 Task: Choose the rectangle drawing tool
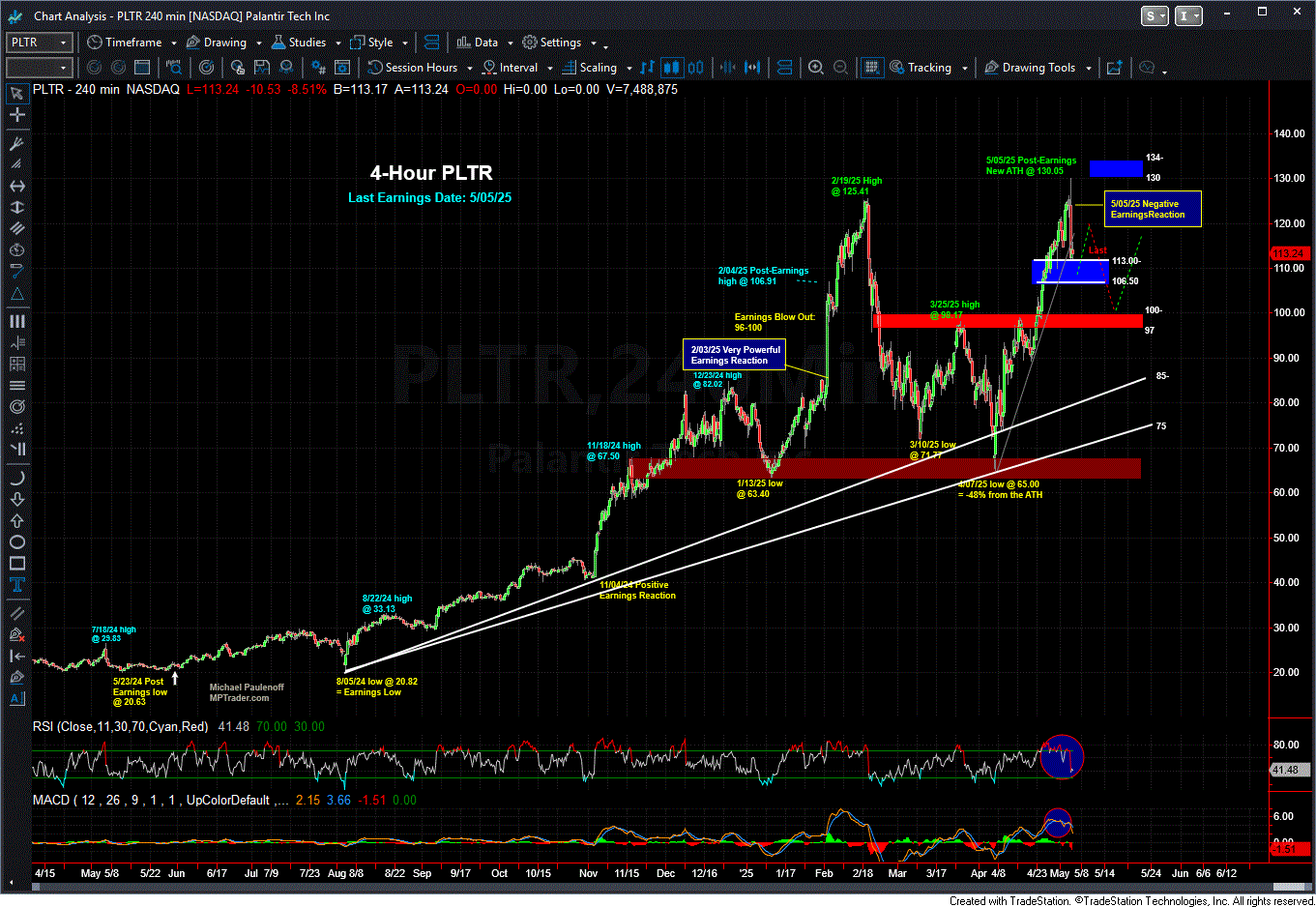click(x=16, y=563)
